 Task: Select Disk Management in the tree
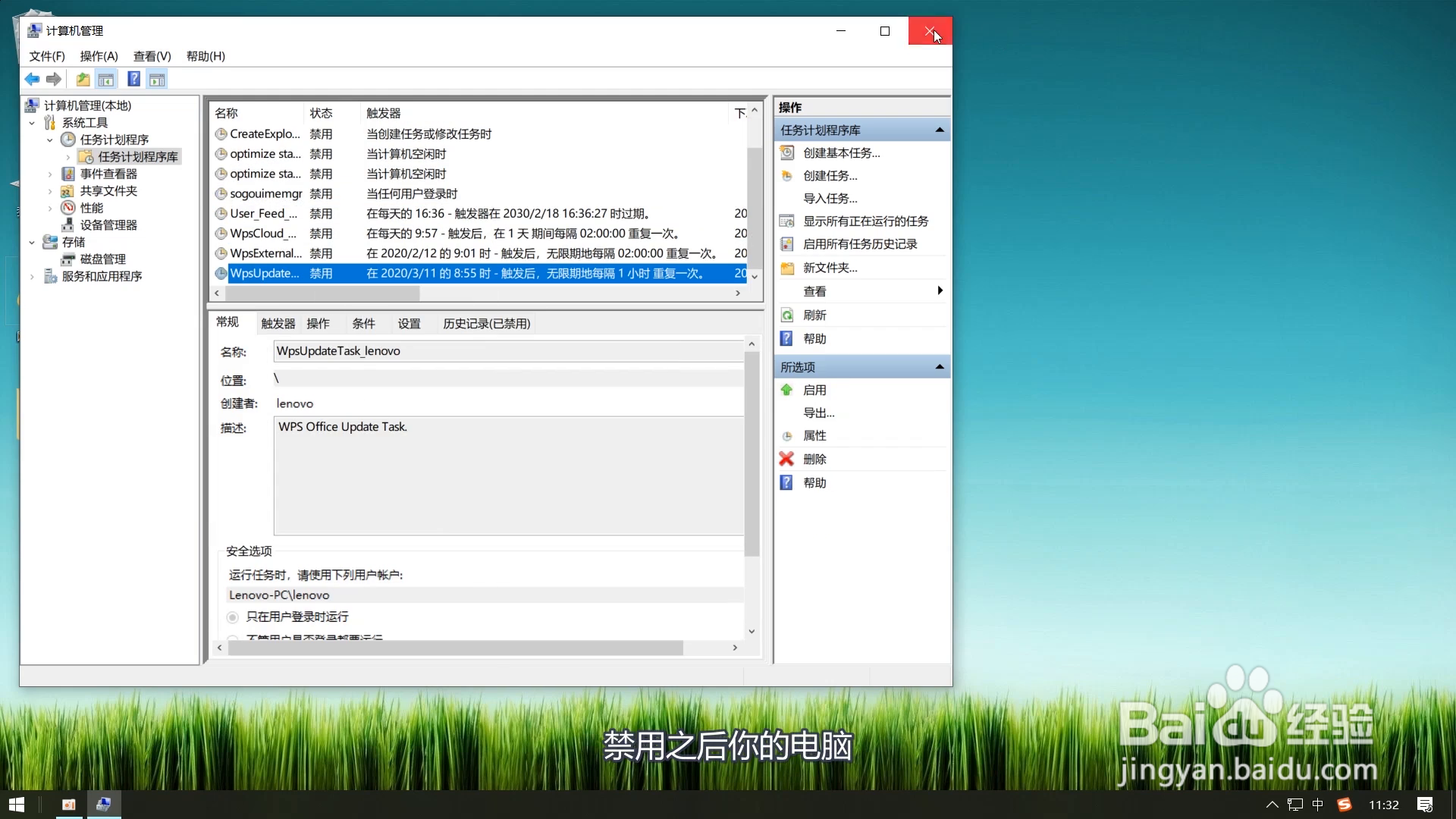click(102, 259)
